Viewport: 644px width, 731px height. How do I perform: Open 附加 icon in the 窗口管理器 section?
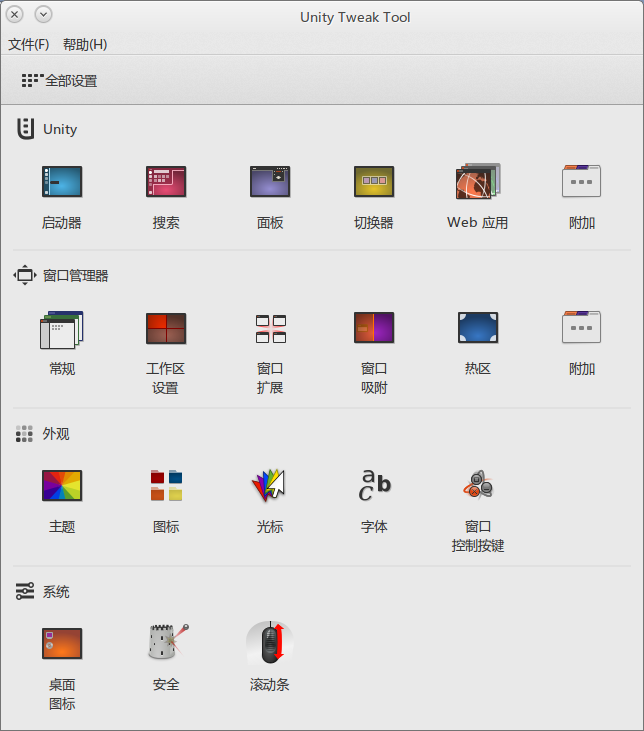[582, 327]
